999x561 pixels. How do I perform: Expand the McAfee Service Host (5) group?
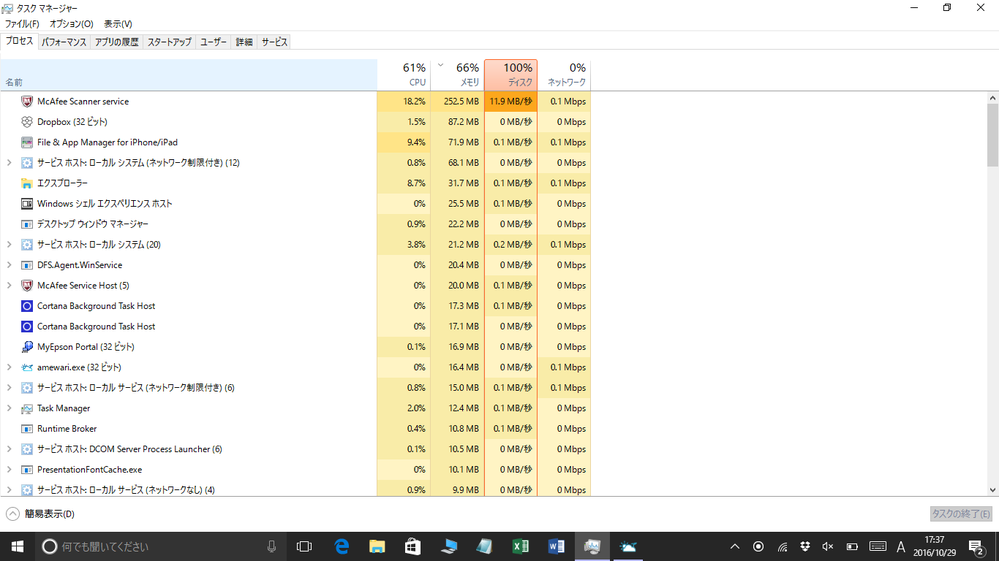pyautogui.click(x=10, y=285)
